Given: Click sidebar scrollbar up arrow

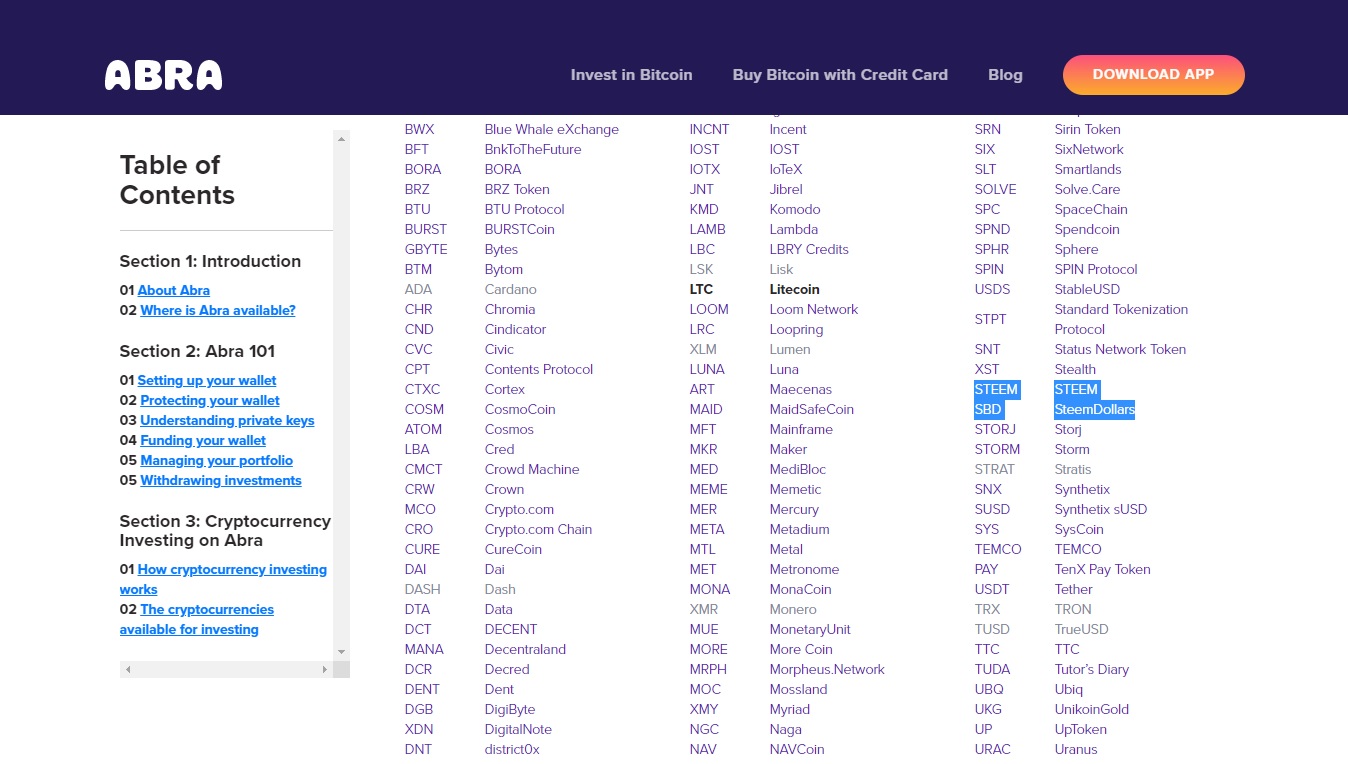Looking at the screenshot, I should click(341, 139).
